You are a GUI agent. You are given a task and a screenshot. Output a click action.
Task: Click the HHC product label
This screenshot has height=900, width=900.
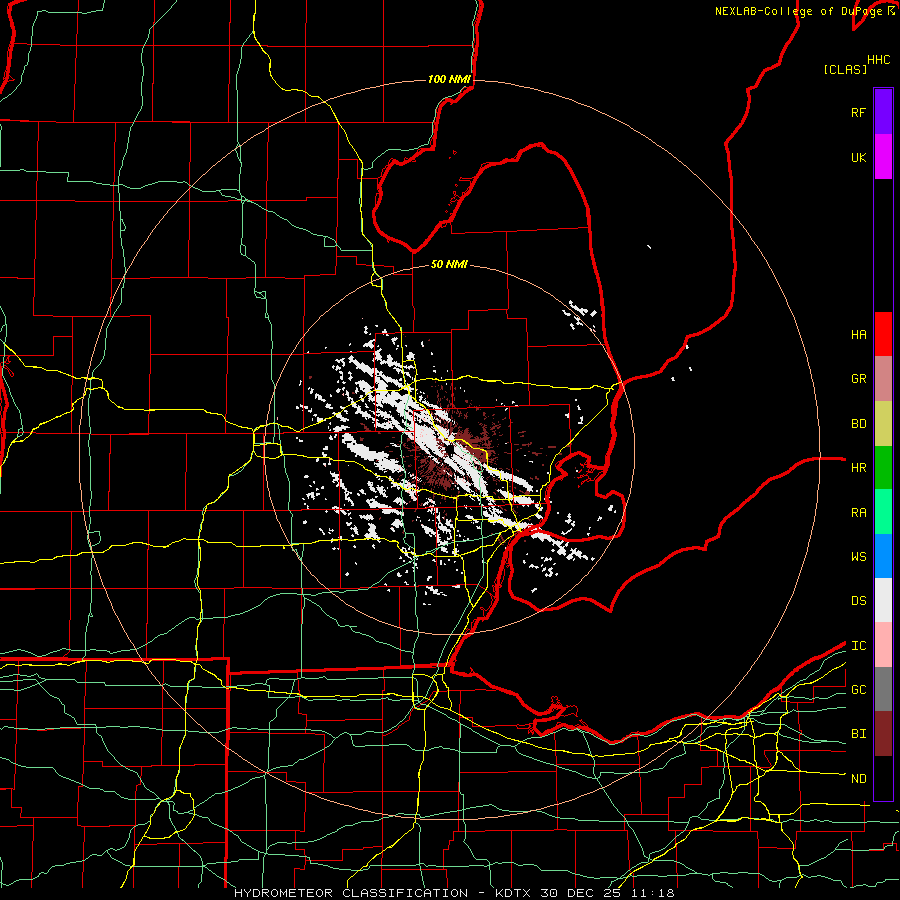pyautogui.click(x=879, y=60)
